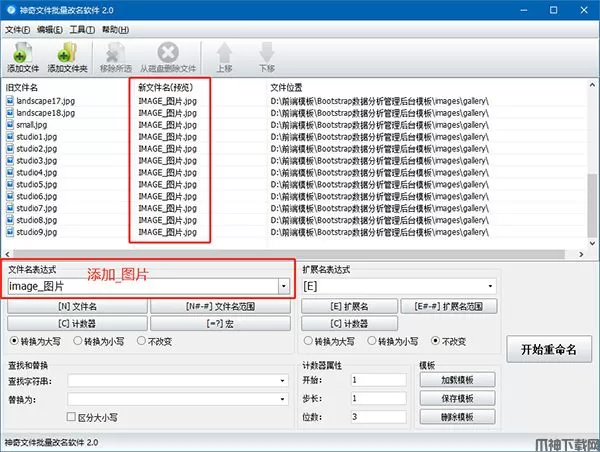Click the [E] 扩展名 button
600x452 pixels.
tap(349, 307)
